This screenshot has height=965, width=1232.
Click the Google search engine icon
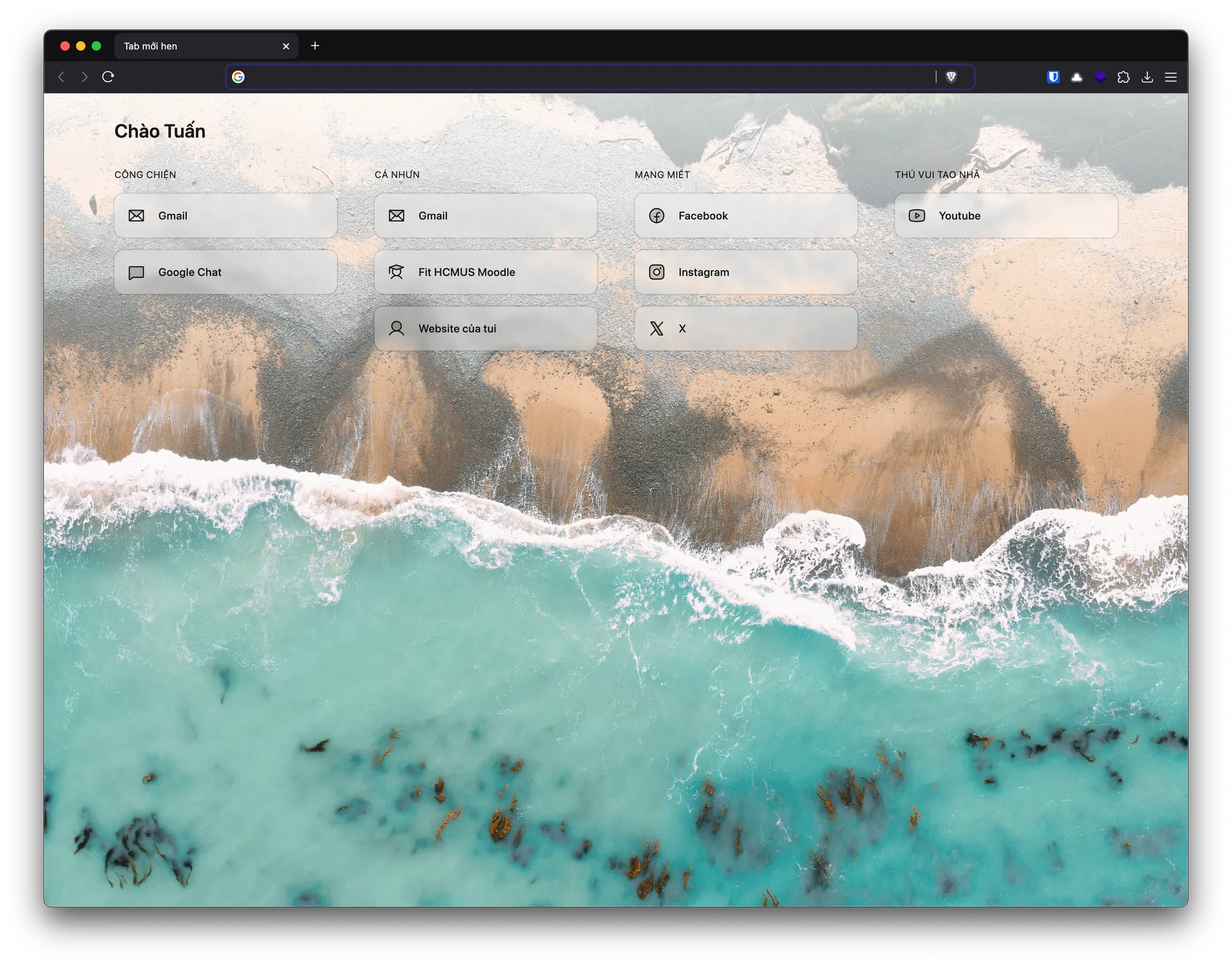[x=238, y=77]
